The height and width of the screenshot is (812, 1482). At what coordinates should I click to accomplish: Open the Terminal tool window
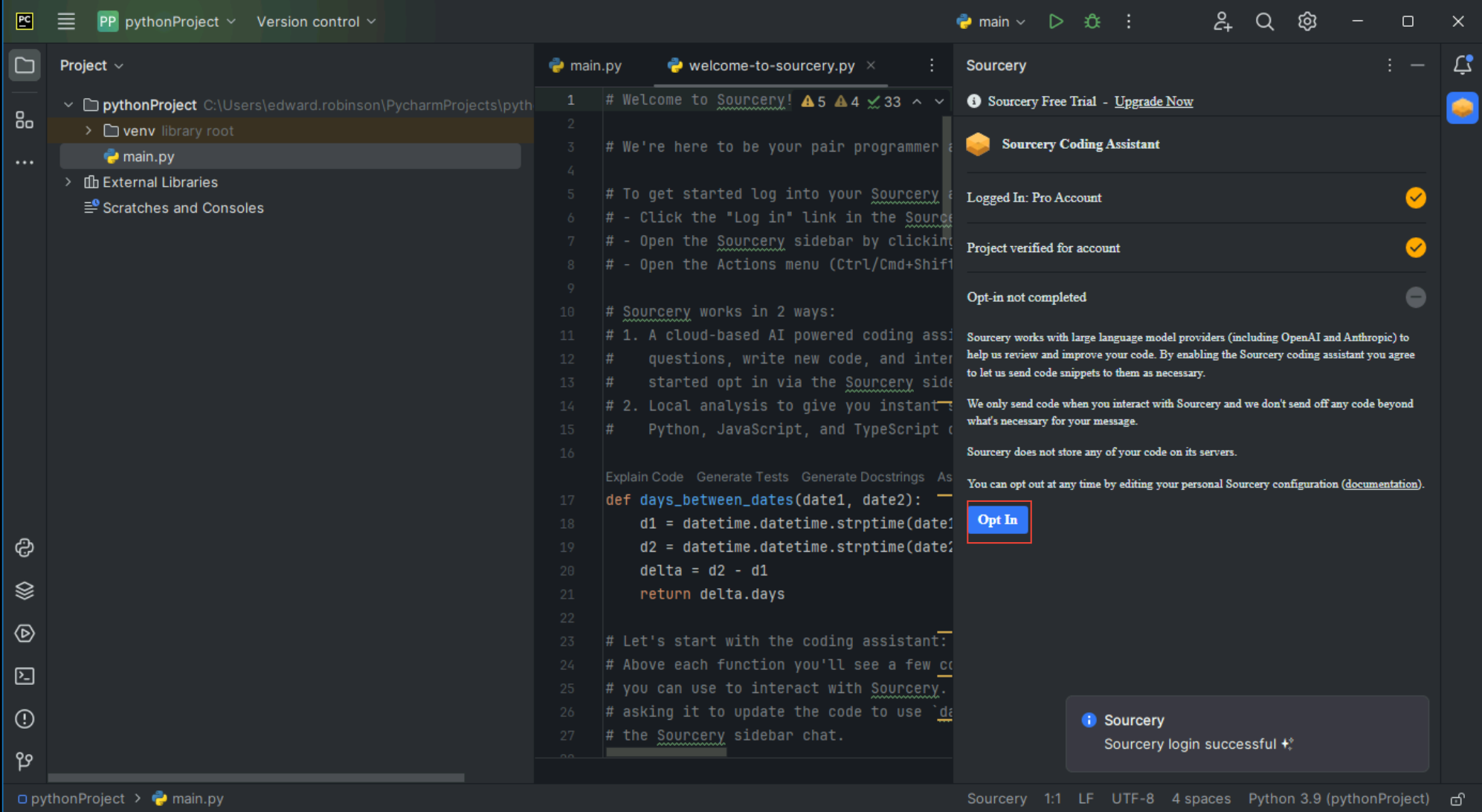coord(25,676)
